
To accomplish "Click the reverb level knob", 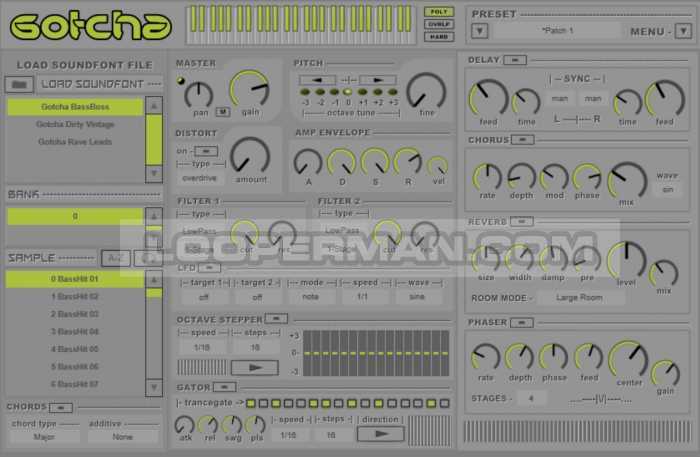I will [x=626, y=261].
